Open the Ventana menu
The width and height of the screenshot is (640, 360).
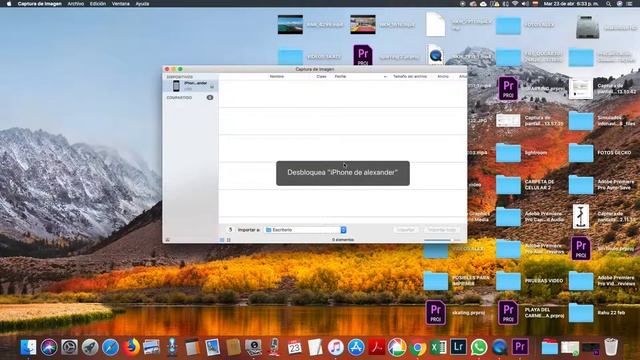point(120,4)
